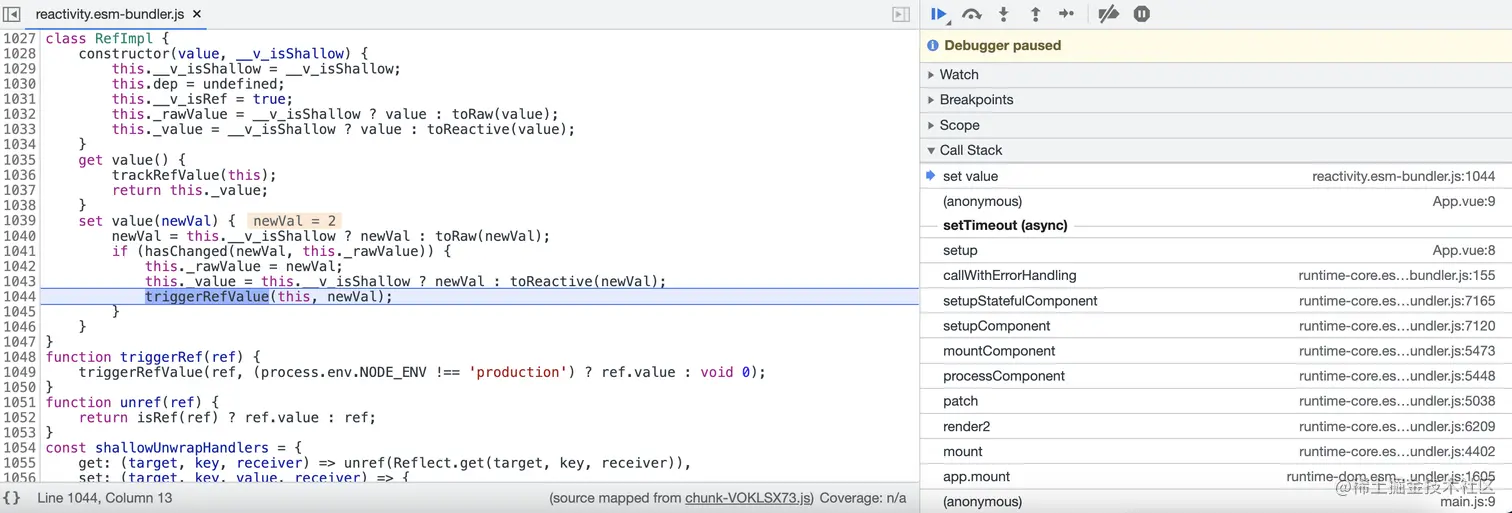Click the highlighted triggerRefValue call
The image size is (1512, 513).
[207, 296]
